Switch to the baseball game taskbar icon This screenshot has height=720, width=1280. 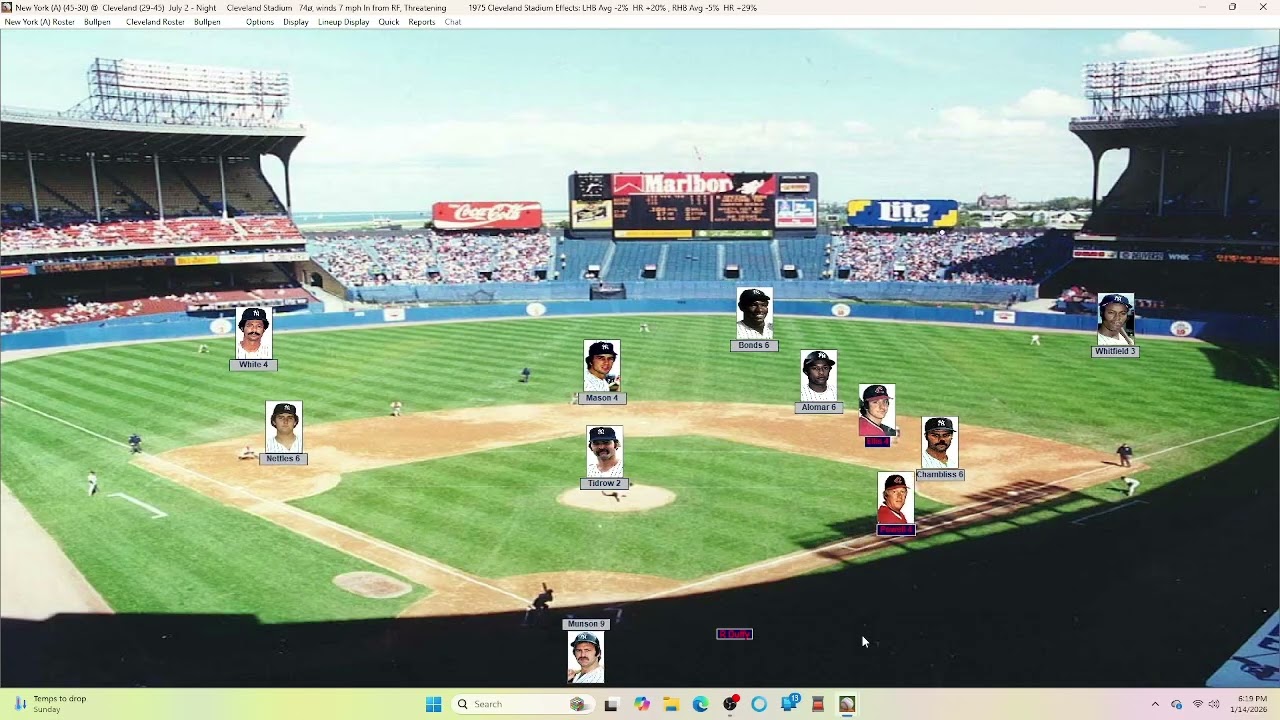coord(847,704)
